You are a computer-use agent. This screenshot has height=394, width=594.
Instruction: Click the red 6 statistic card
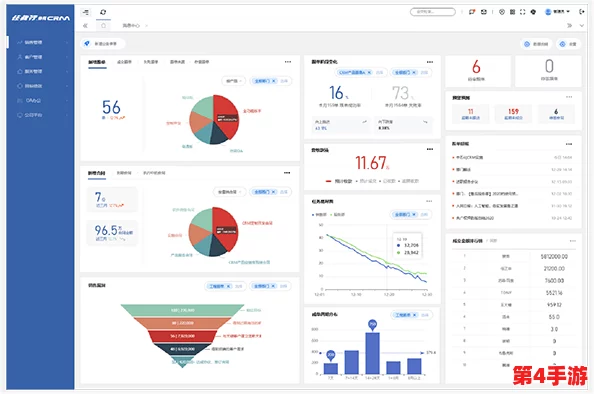coord(477,71)
